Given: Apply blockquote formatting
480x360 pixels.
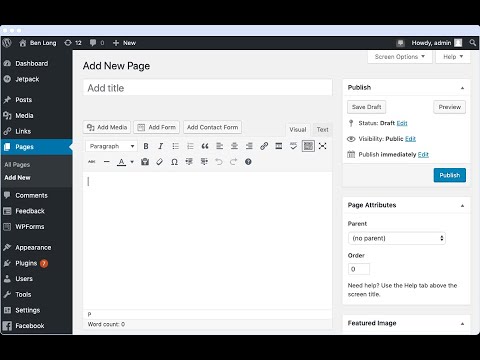Looking at the screenshot, I should pyautogui.click(x=205, y=146).
